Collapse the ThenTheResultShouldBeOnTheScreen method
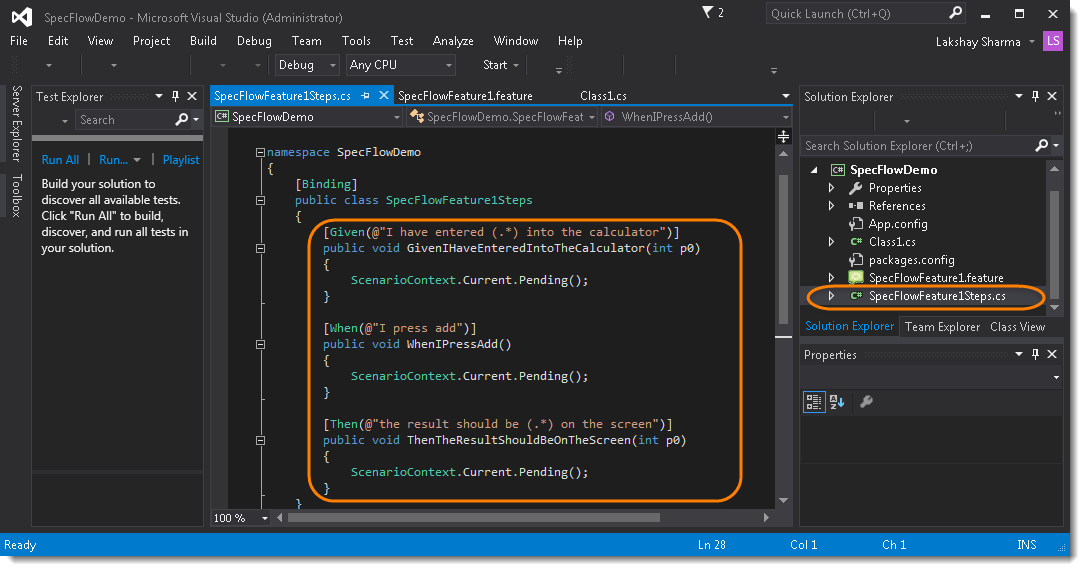The height and width of the screenshot is (571, 1085). pos(260,440)
